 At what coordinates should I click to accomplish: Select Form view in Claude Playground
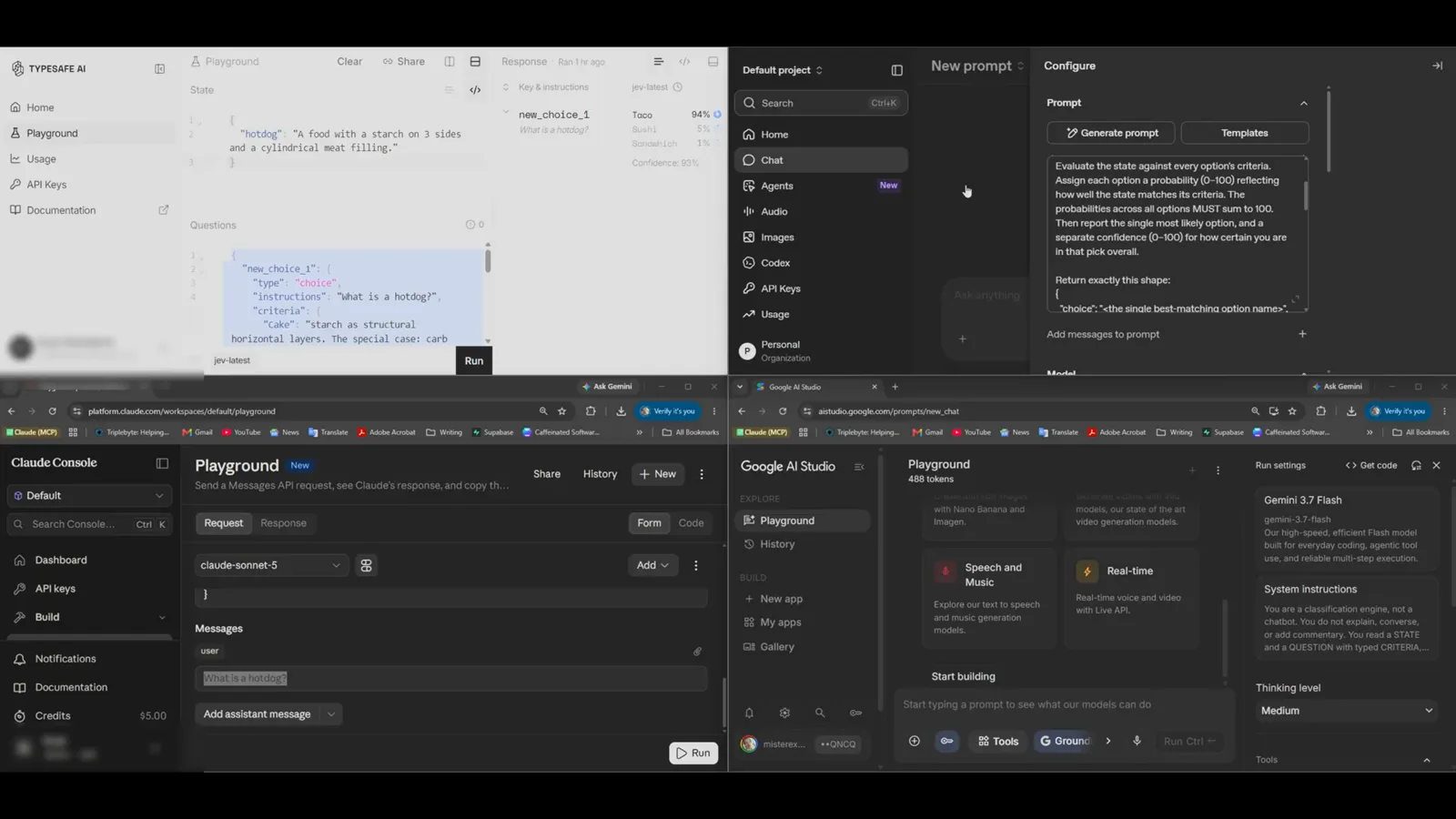(649, 523)
